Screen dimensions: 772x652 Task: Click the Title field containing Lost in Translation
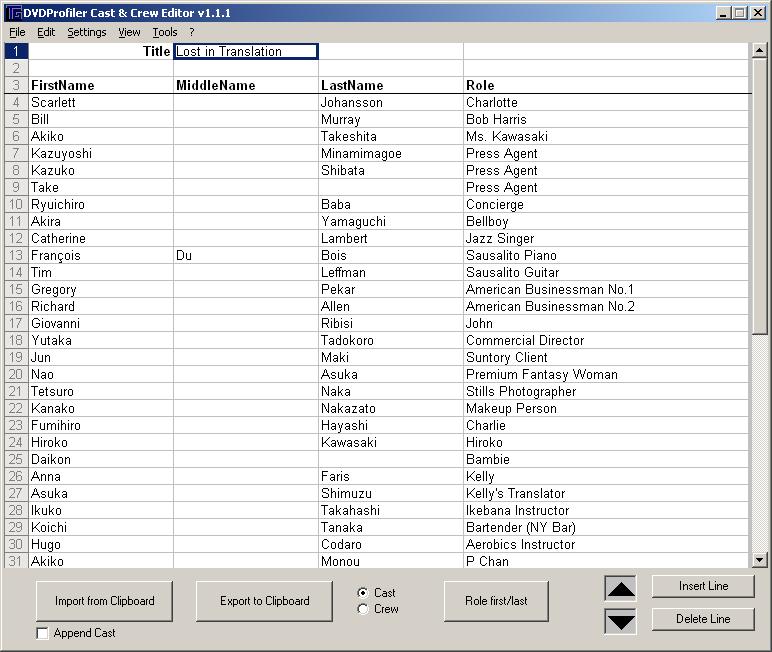(246, 51)
